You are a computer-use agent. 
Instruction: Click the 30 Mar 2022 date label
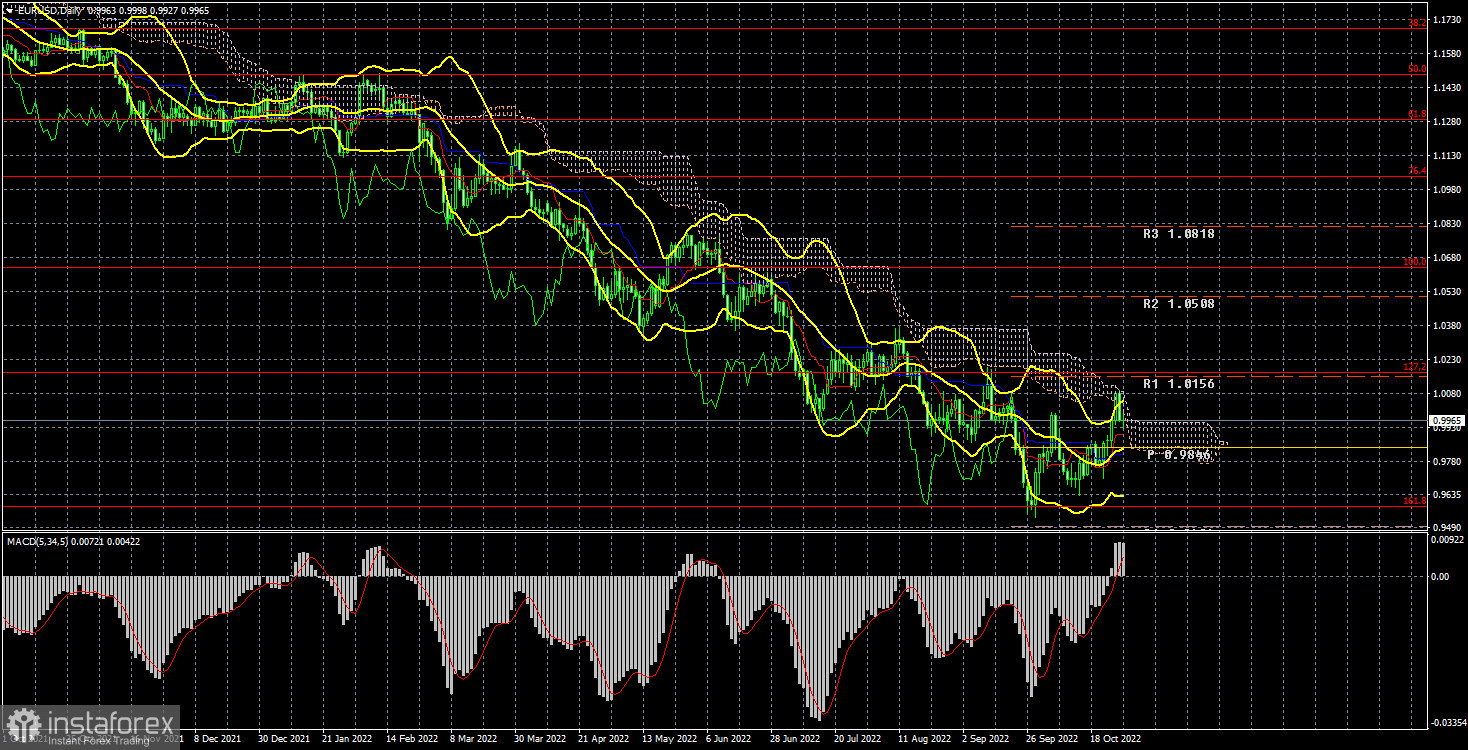coord(539,739)
